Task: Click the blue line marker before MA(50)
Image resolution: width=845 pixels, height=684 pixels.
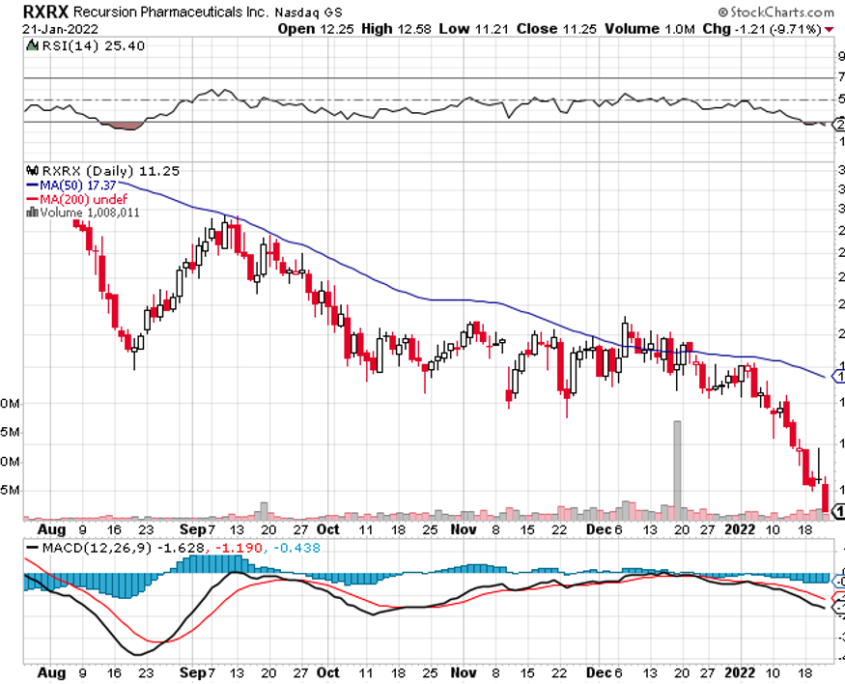Action: (x=32, y=185)
